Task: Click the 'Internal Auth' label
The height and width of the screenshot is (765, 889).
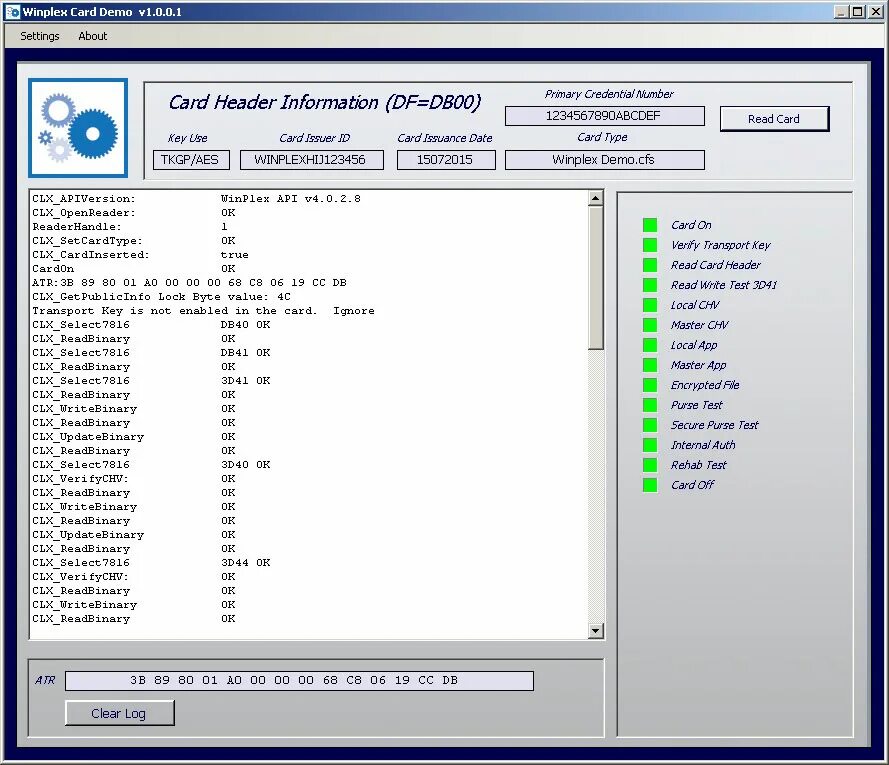Action: [x=704, y=445]
